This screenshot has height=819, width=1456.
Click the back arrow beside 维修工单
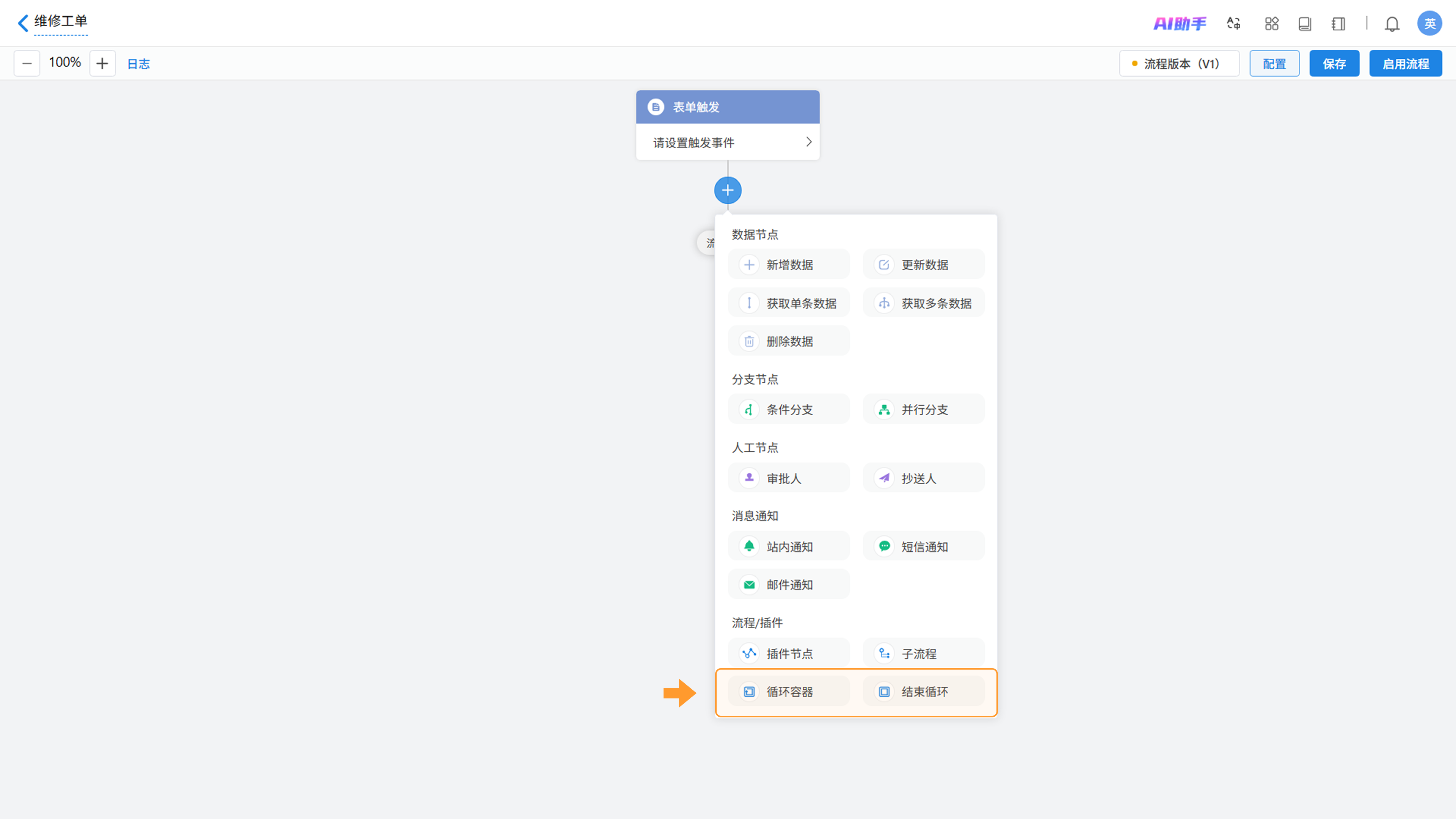(23, 23)
